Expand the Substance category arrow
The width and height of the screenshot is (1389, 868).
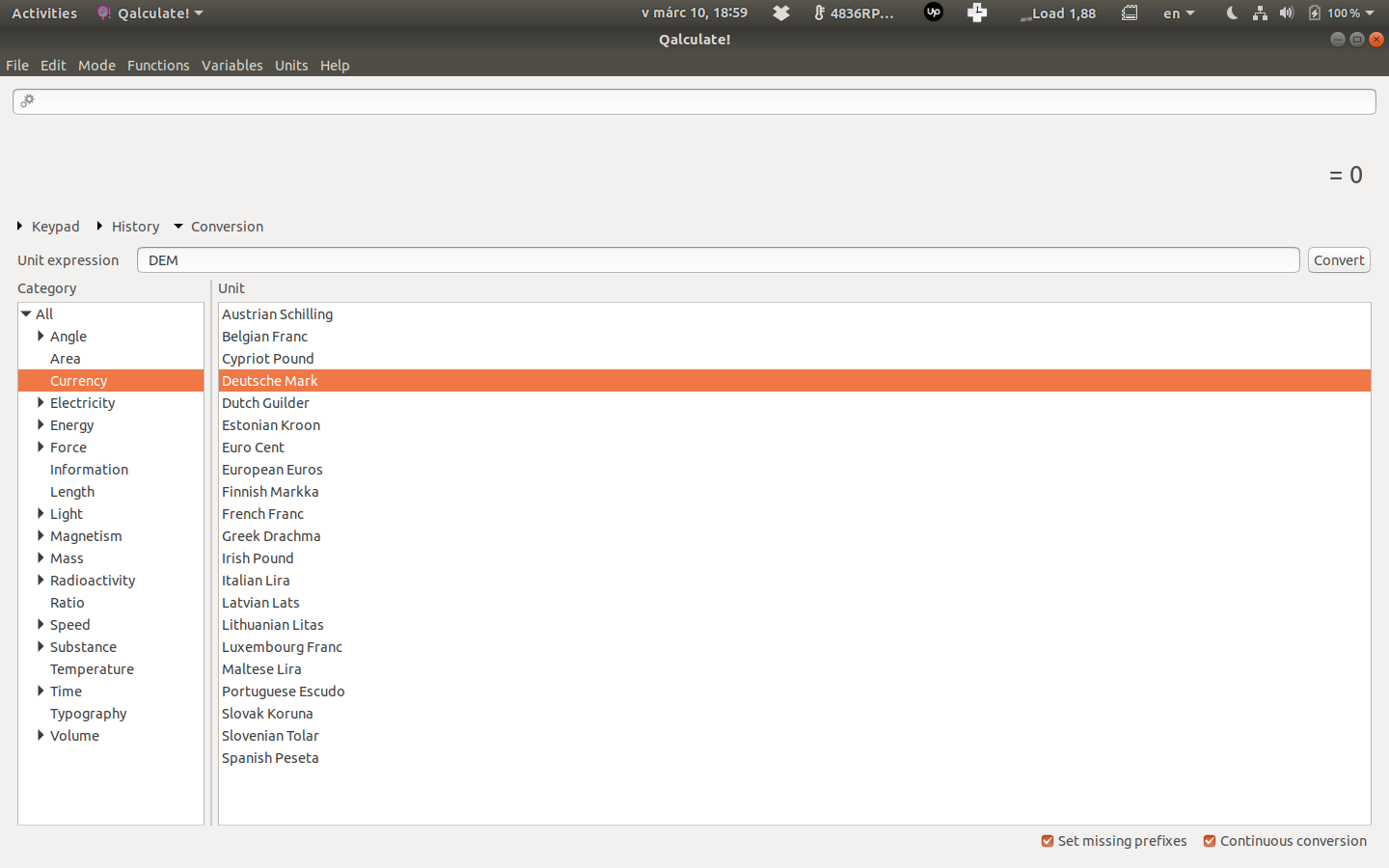(x=41, y=647)
